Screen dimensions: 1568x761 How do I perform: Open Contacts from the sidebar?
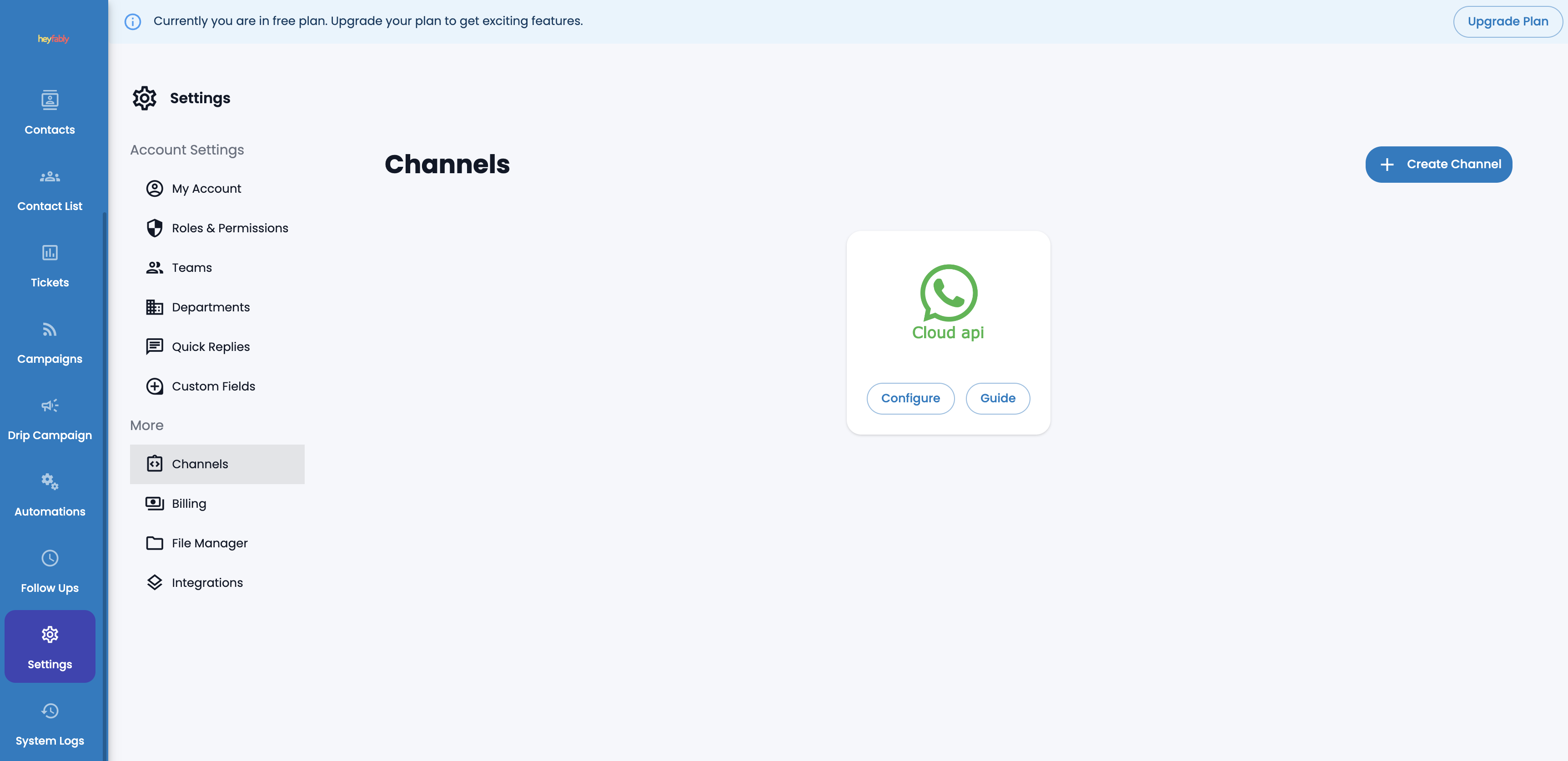[50, 113]
